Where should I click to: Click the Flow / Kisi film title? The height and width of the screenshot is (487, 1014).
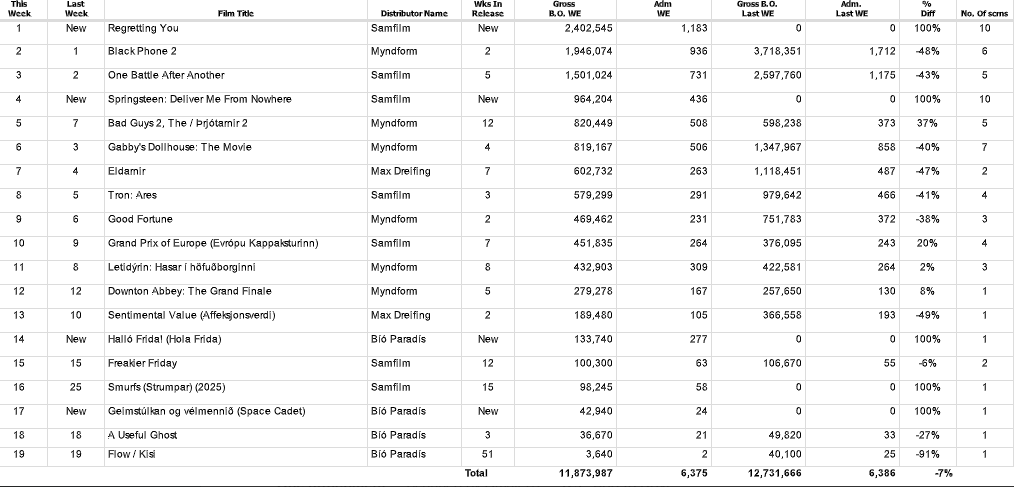132,454
